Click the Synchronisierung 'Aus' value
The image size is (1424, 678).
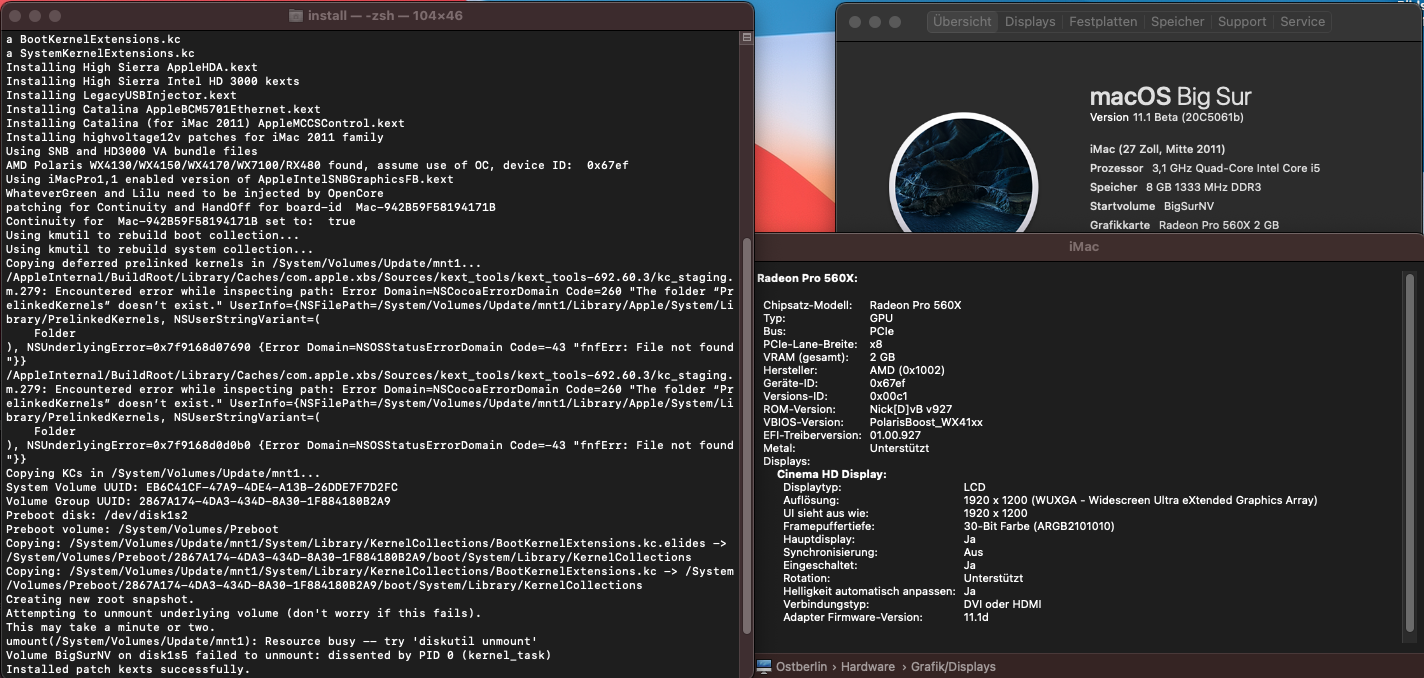click(973, 552)
